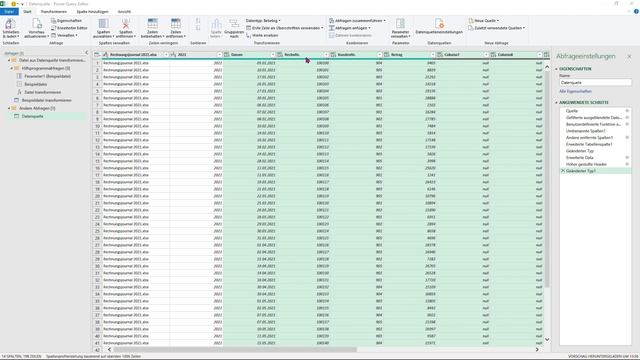640x360 pixels.
Task: Click the Zeilen entfernen icon
Action: (176, 24)
